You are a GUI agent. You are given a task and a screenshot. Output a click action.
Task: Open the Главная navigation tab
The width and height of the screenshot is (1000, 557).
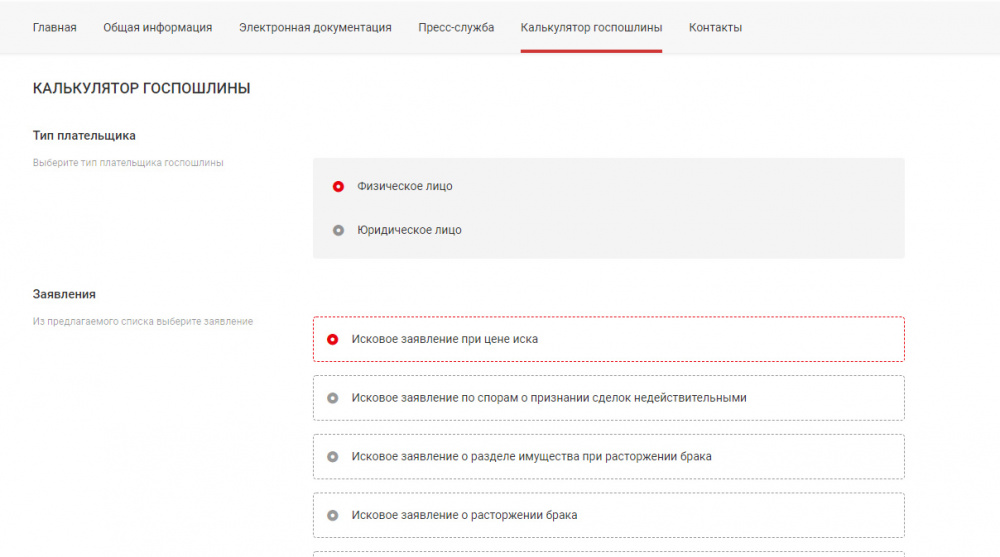(54, 28)
